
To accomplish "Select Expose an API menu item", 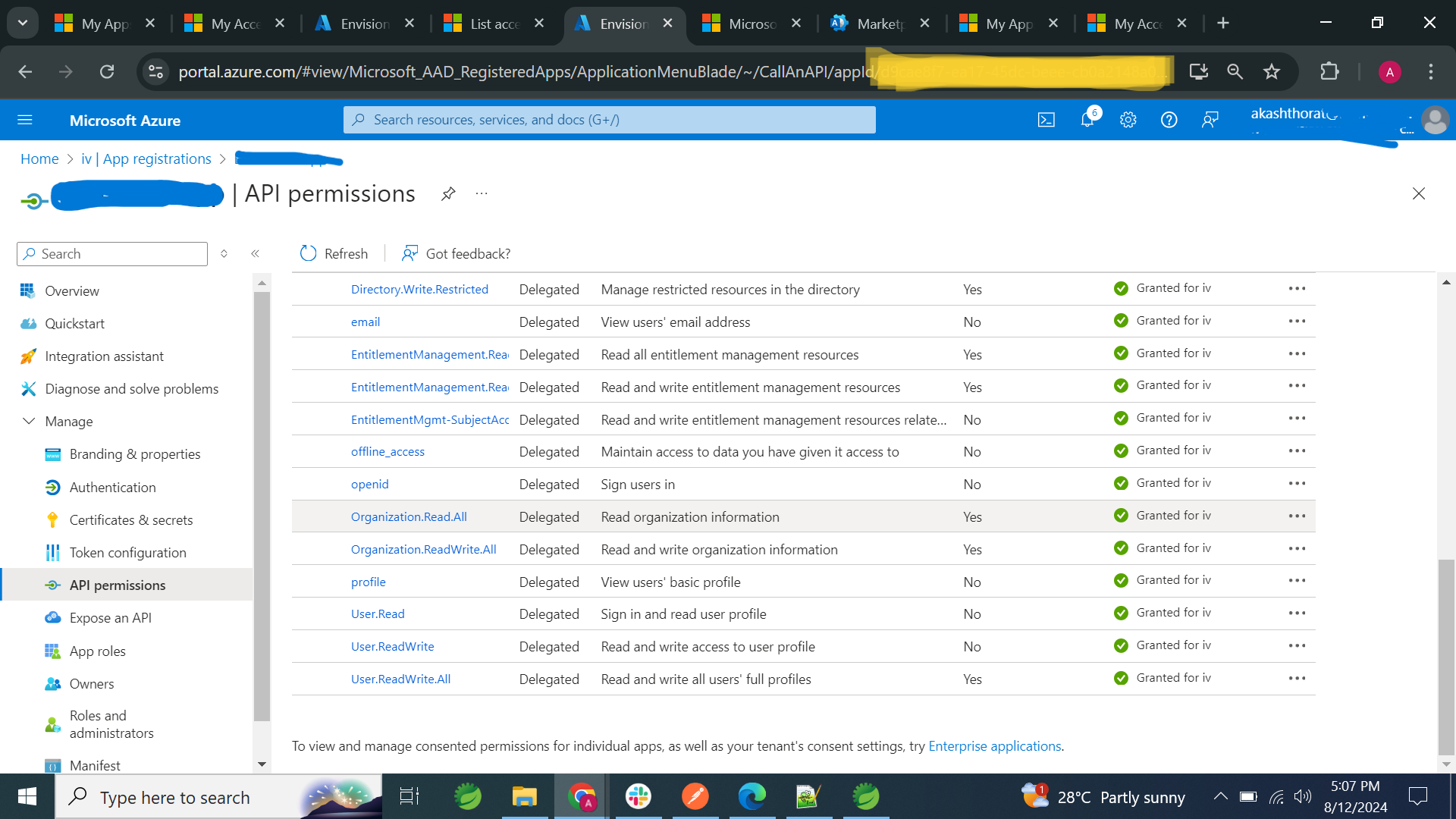I will coord(110,617).
